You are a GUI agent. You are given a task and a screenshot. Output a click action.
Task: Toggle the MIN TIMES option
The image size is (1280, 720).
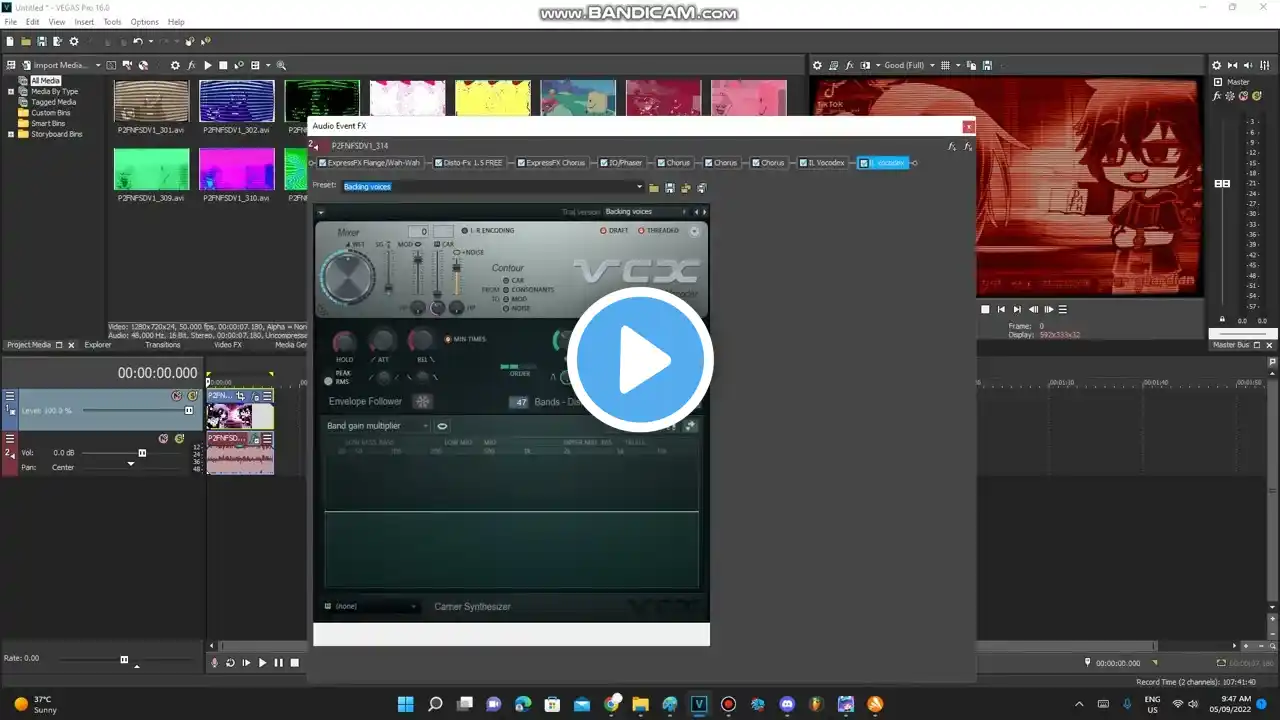coord(448,339)
